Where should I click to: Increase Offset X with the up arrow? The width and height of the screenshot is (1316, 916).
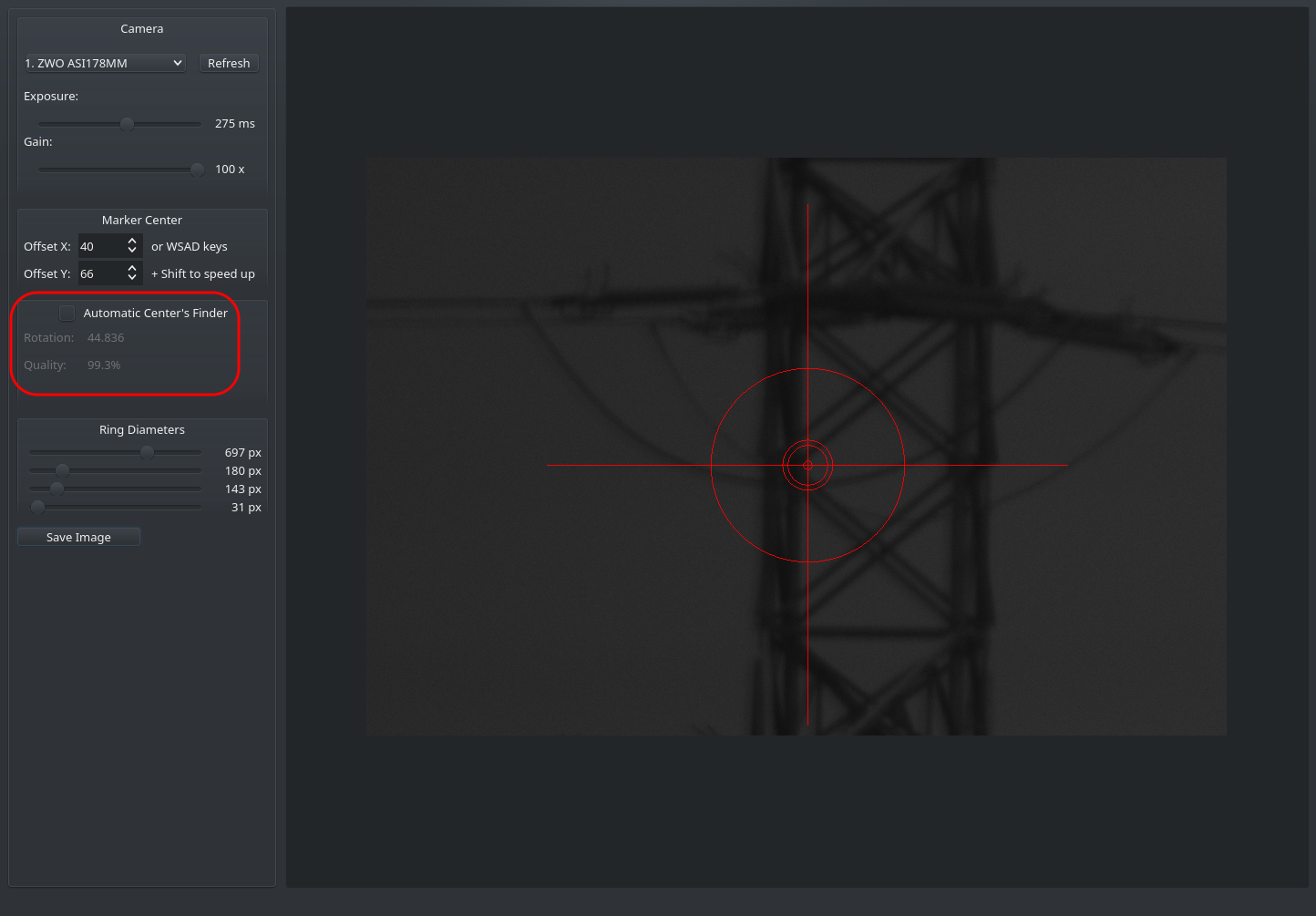[132, 242]
